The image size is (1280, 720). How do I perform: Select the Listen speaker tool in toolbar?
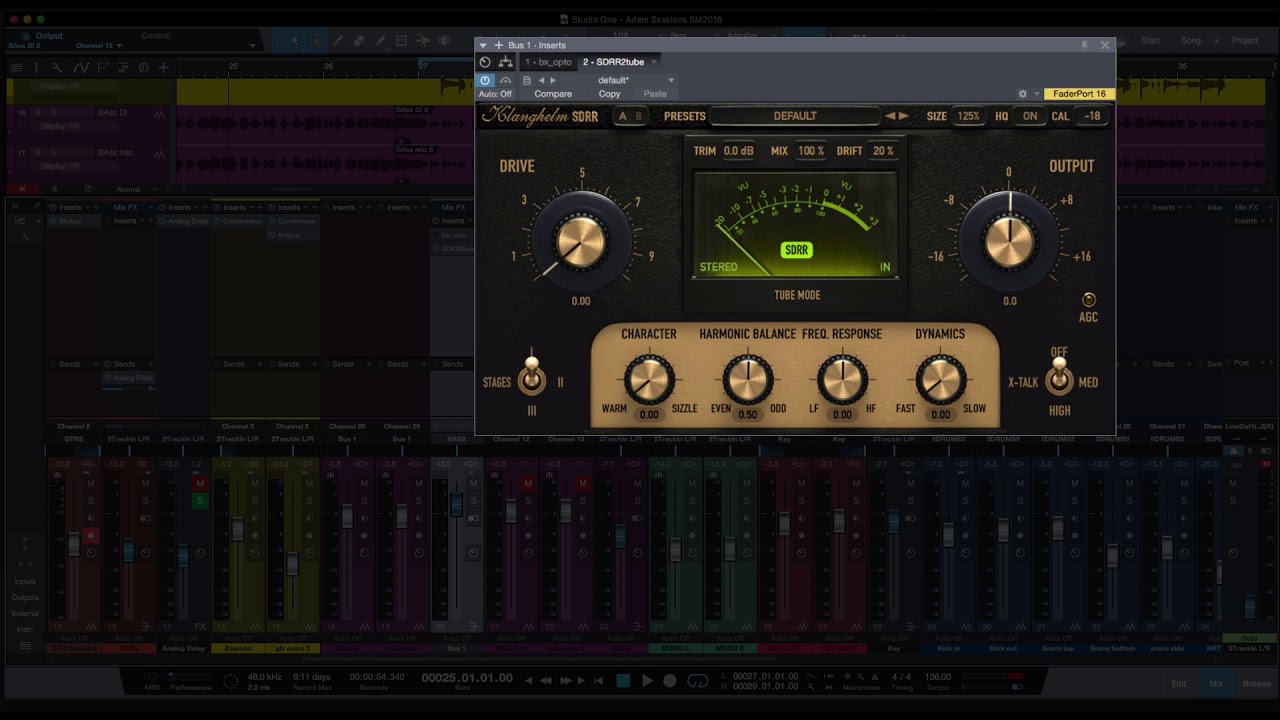(x=445, y=41)
